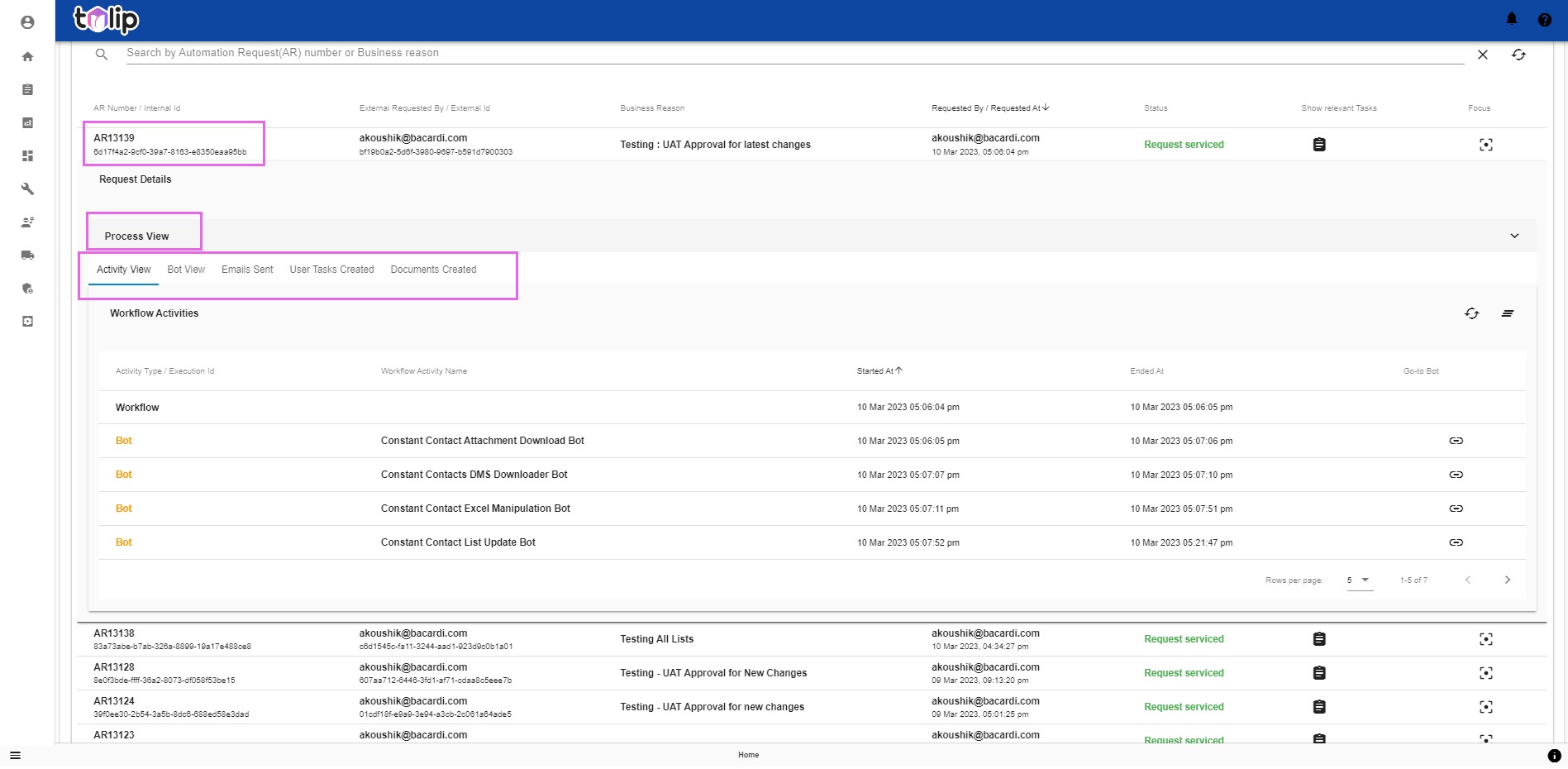Click the Status column header

[x=1156, y=108]
